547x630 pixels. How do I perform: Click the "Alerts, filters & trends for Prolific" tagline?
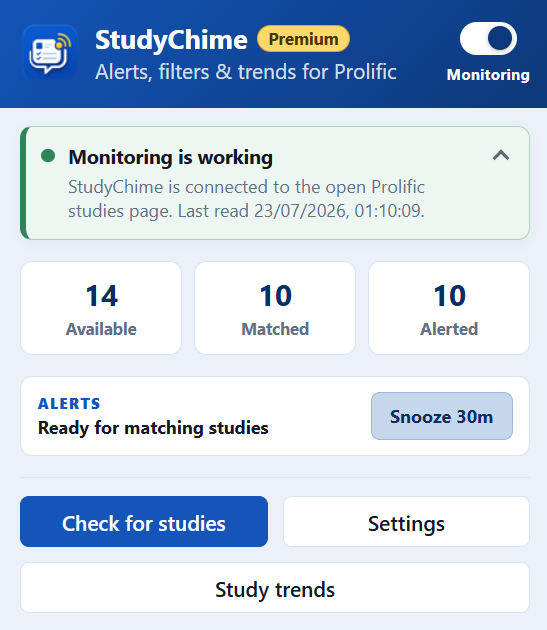[246, 72]
